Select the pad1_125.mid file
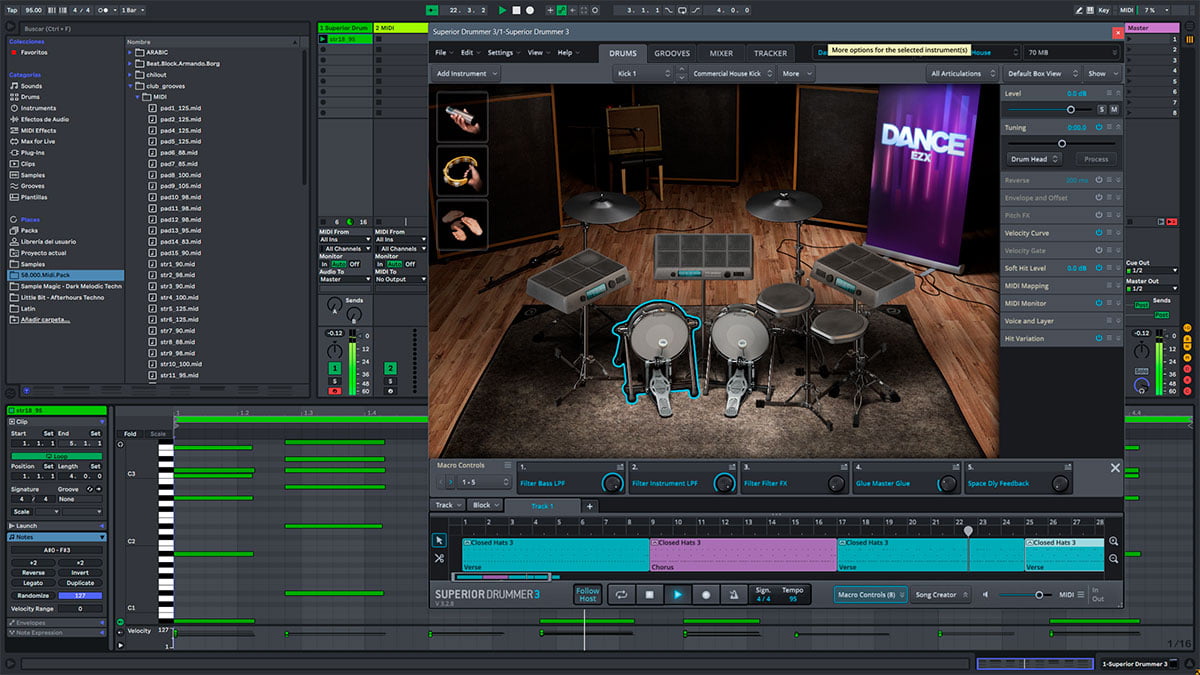 click(181, 108)
